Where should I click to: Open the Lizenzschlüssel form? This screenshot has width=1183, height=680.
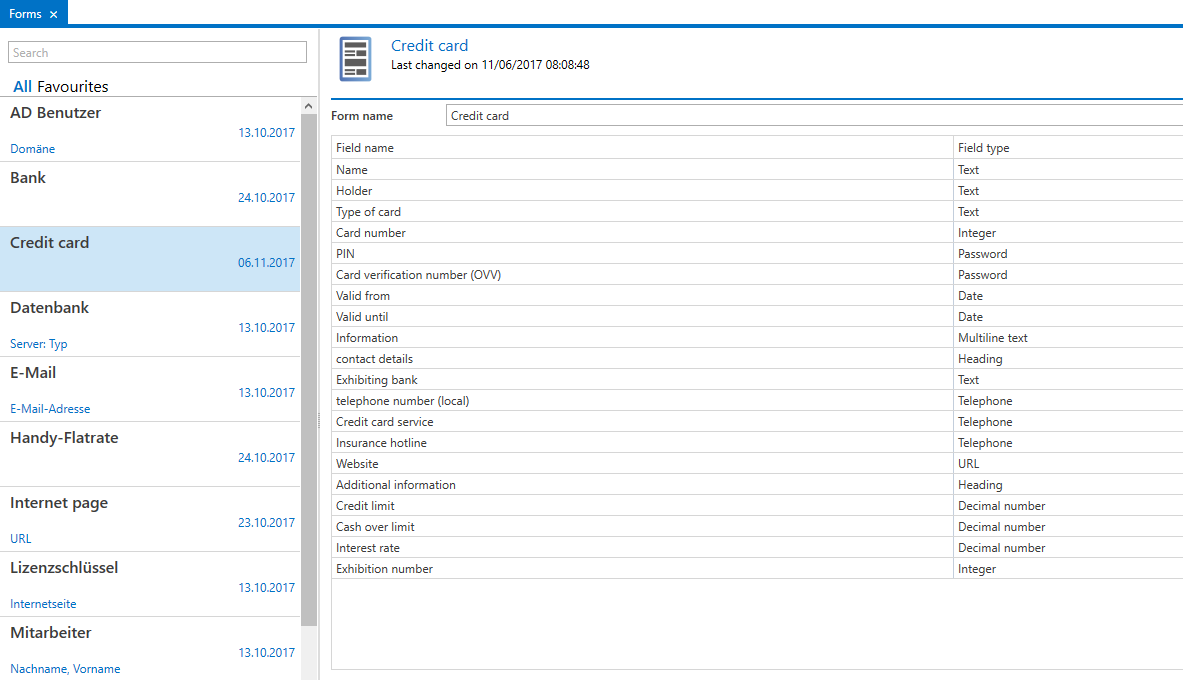click(150, 584)
